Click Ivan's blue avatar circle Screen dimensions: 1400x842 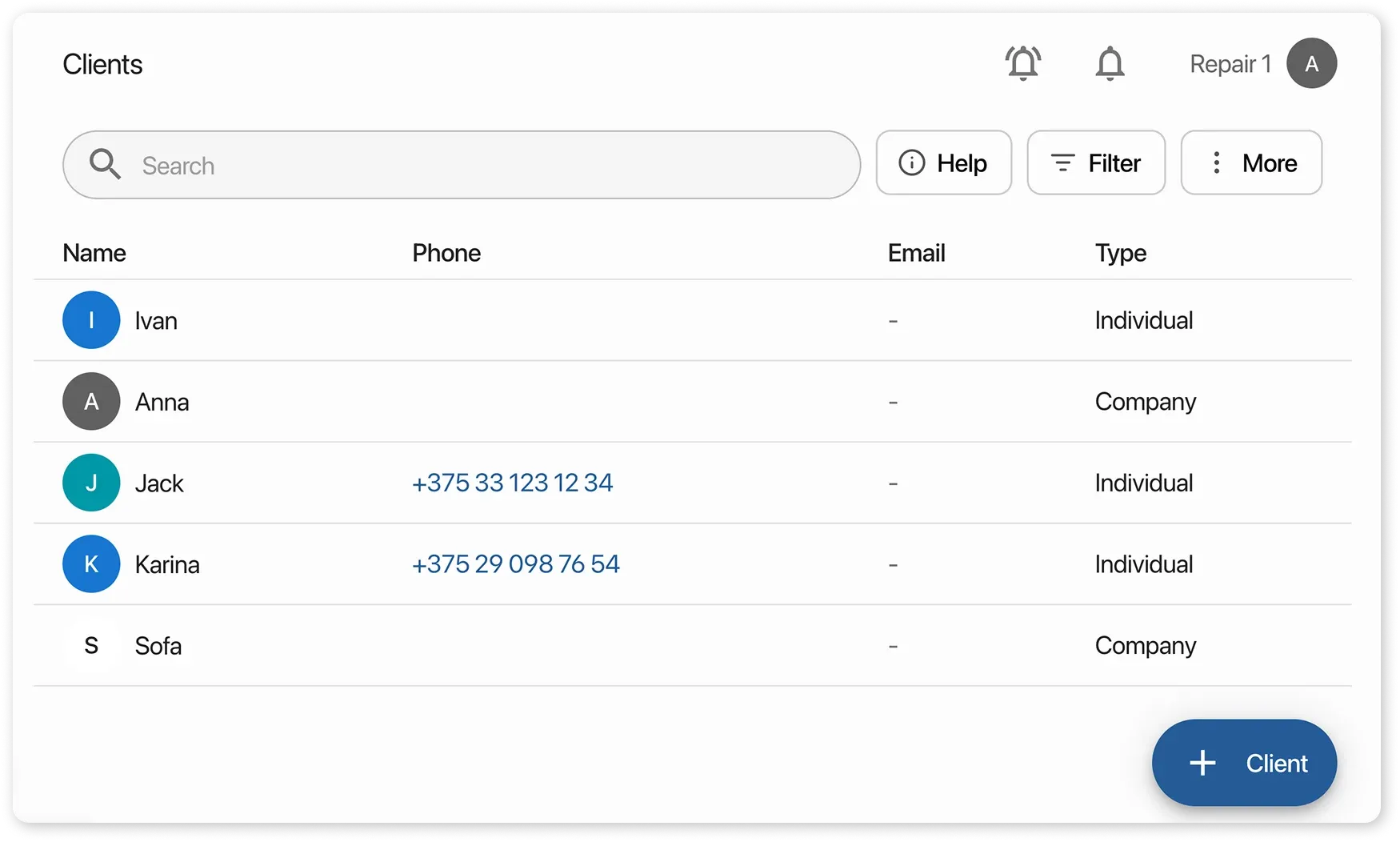coord(91,320)
